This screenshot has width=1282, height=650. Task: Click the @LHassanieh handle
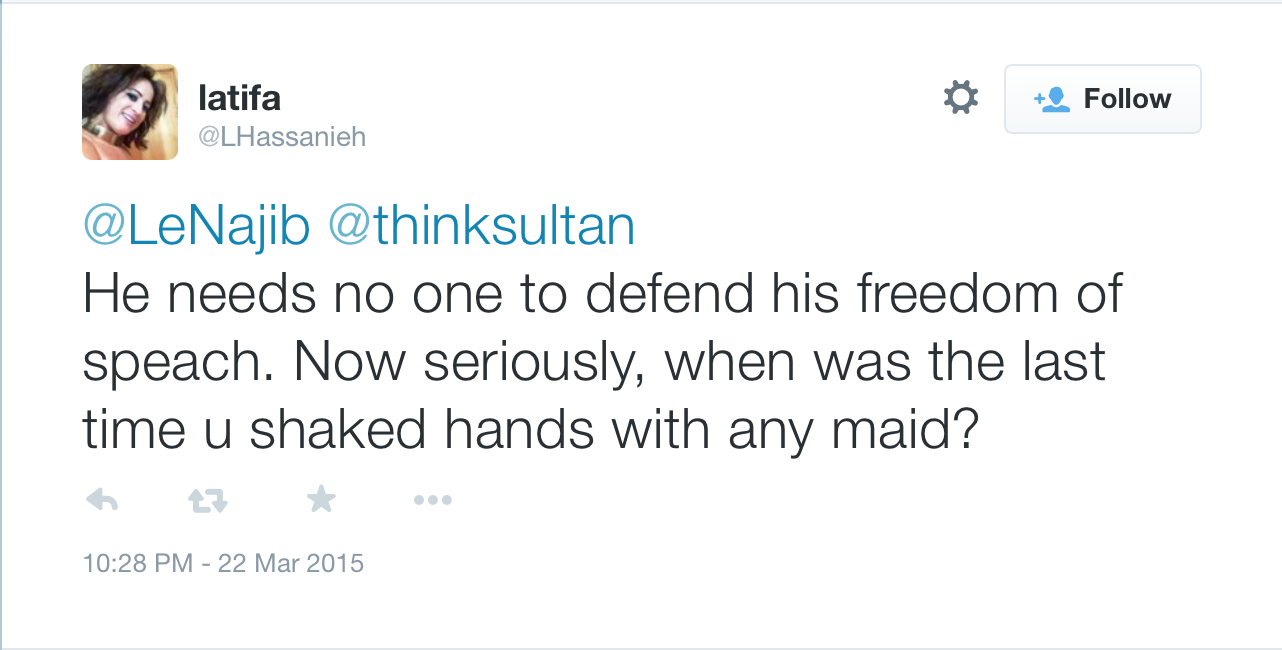tap(283, 136)
